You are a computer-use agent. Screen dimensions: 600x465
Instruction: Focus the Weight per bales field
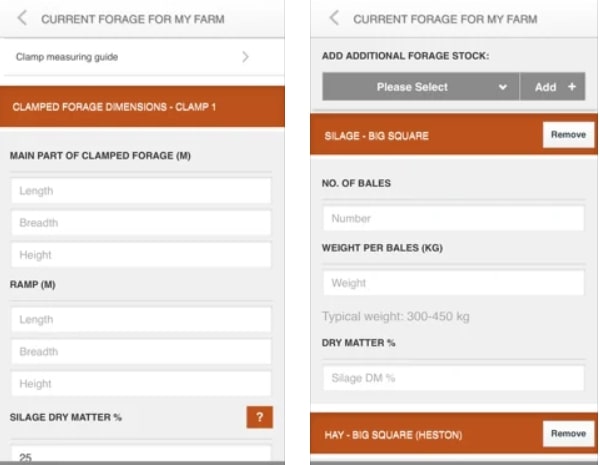coord(453,283)
